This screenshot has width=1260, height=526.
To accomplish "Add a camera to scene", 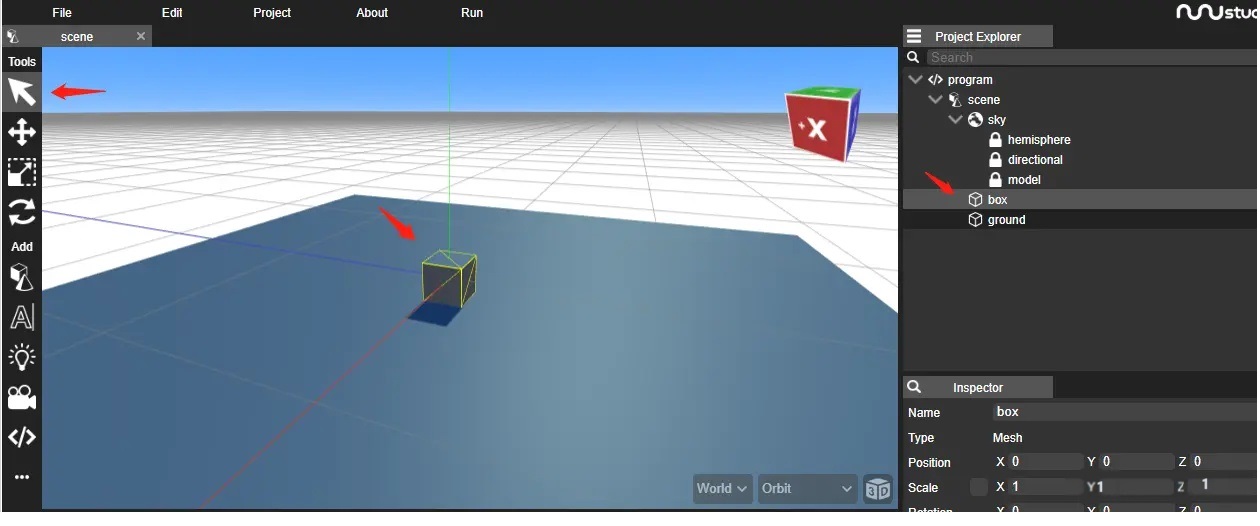I will click(x=22, y=397).
